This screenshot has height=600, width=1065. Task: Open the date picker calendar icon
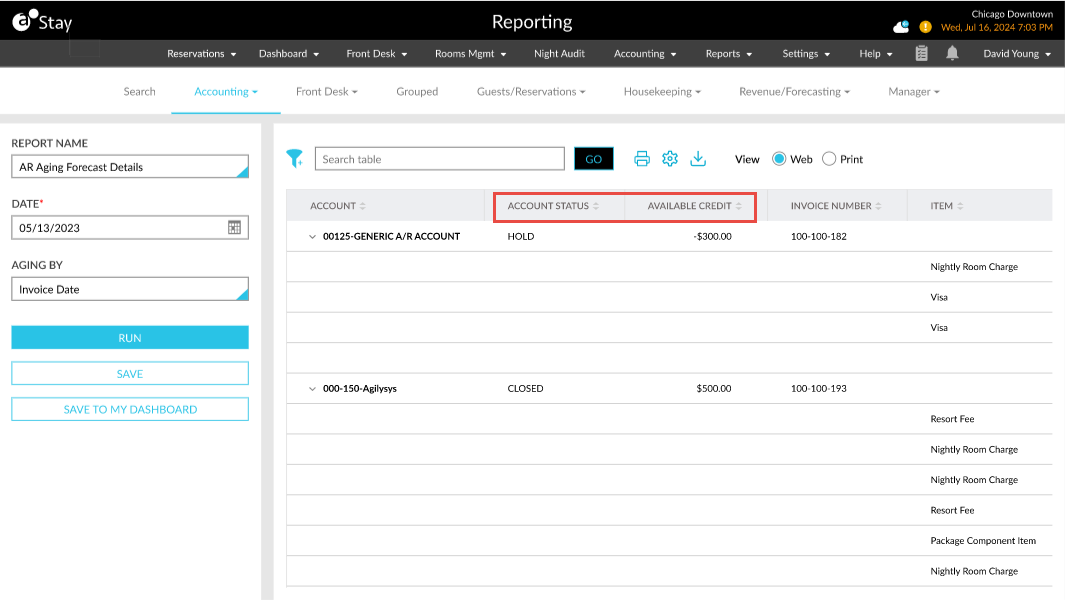tap(234, 228)
